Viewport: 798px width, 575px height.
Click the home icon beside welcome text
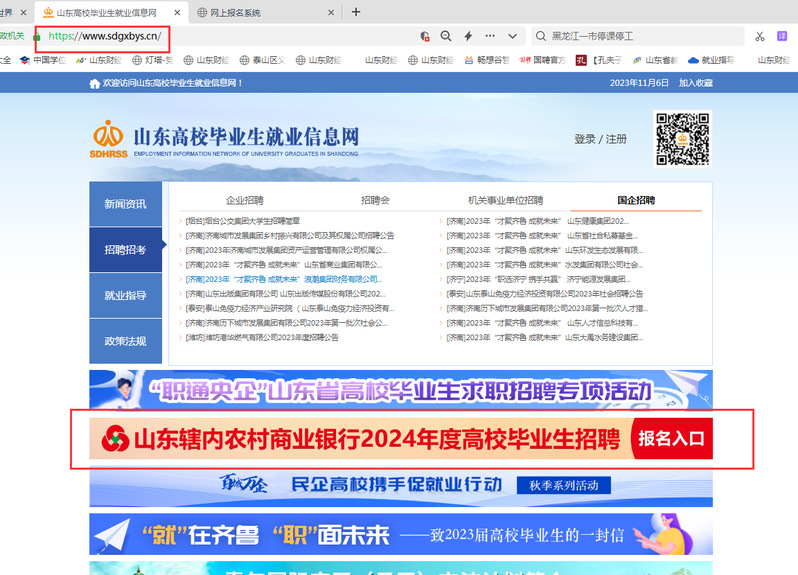[x=95, y=83]
